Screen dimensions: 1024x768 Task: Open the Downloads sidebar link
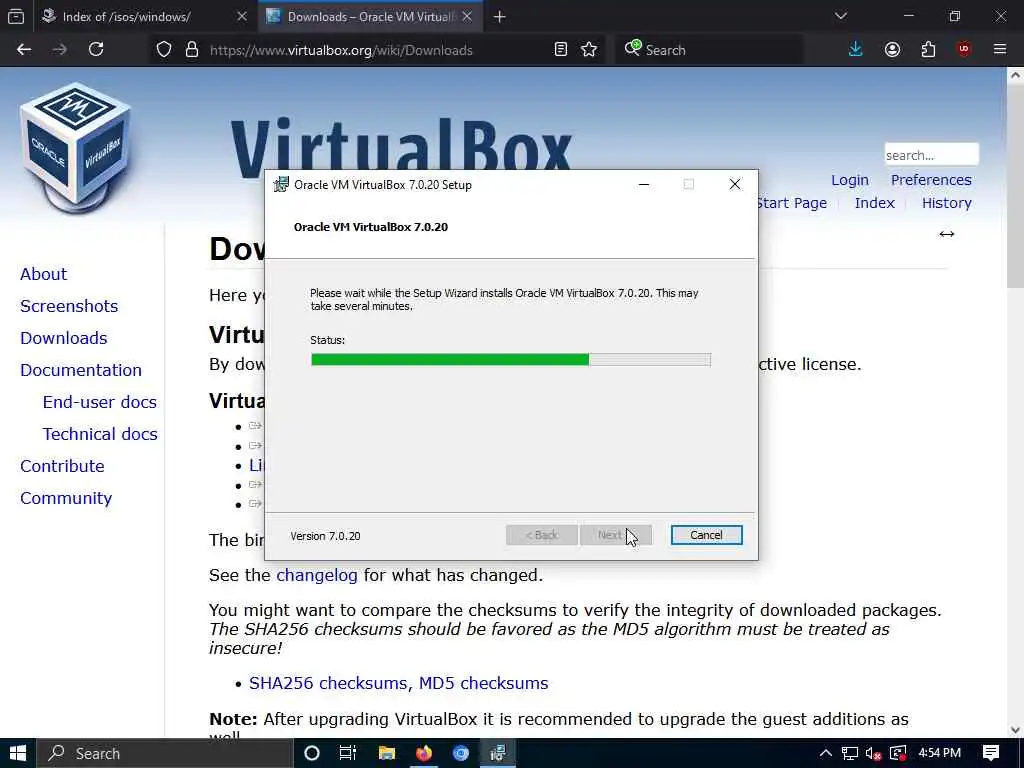pyautogui.click(x=63, y=338)
